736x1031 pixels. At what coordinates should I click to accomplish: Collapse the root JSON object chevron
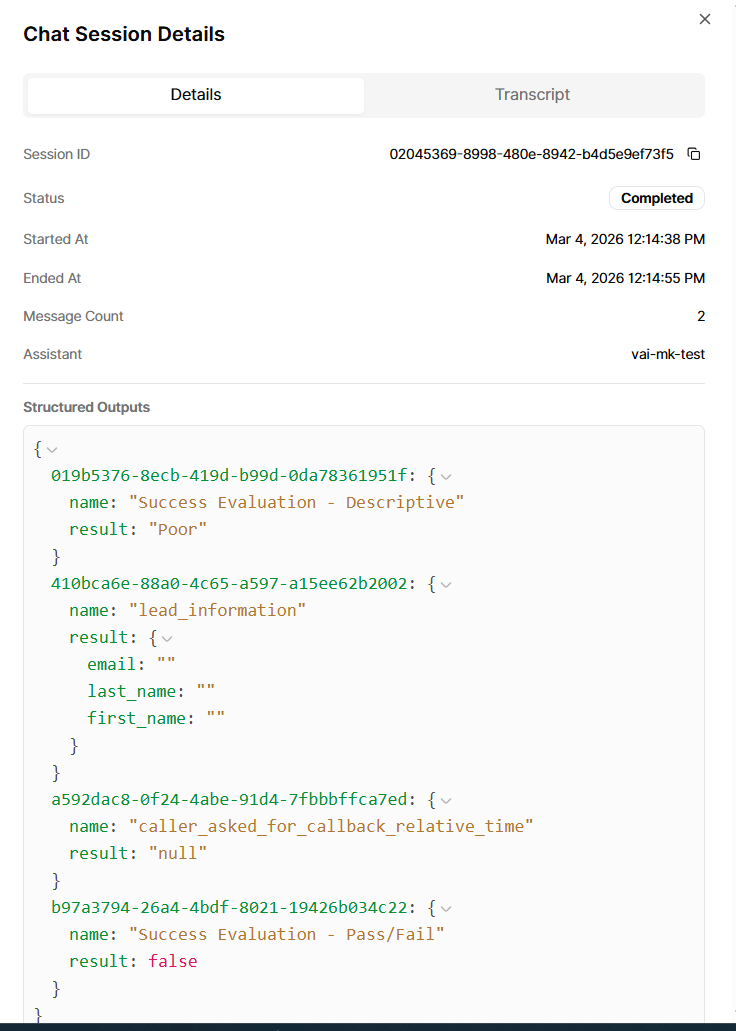click(x=52, y=449)
